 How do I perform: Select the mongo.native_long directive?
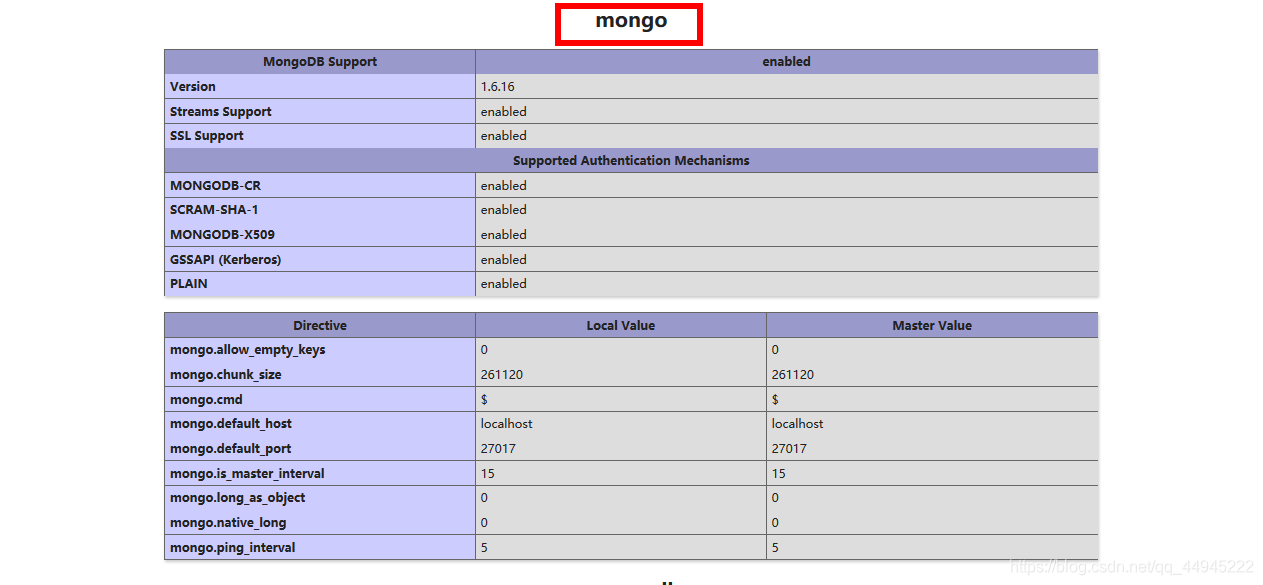coord(228,523)
